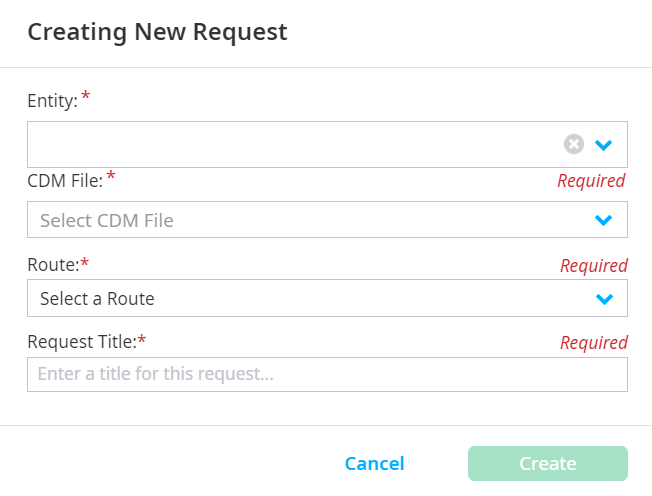
Task: Click the Required message above Request Title input
Action: [x=593, y=343]
